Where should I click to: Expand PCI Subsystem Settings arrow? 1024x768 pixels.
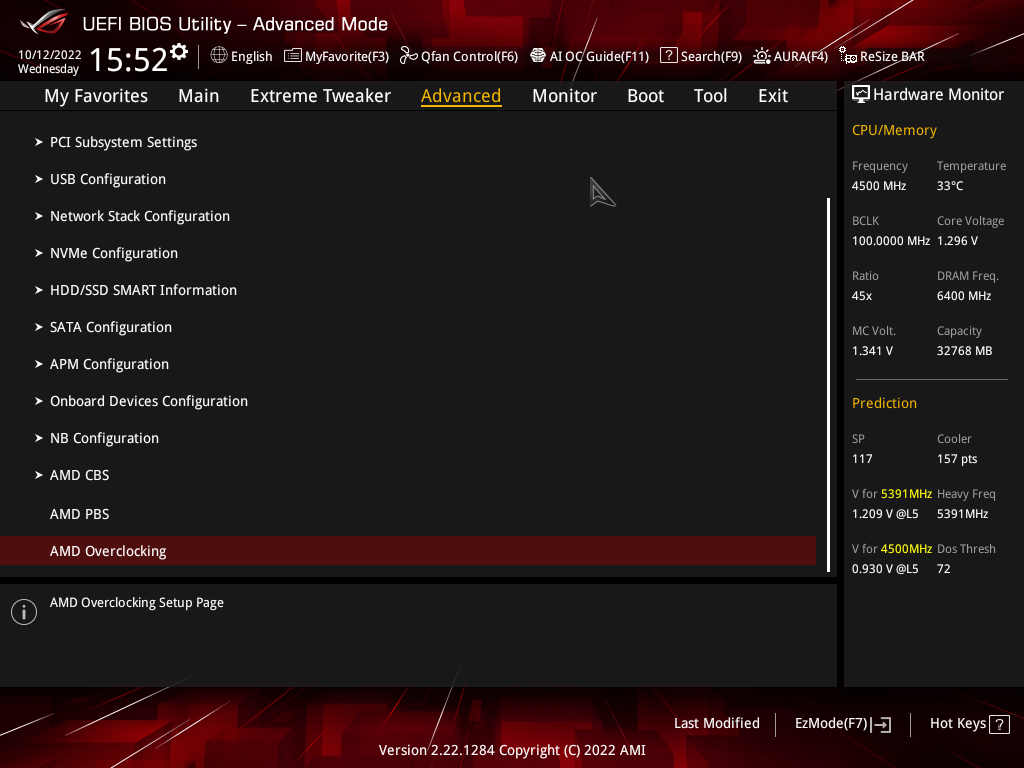point(39,142)
